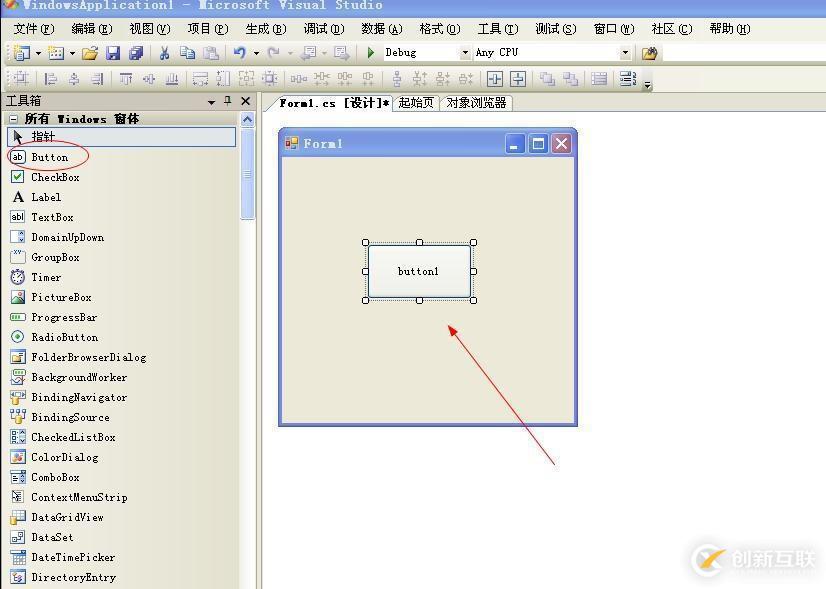
Task: Start debugging with the green play icon
Action: click(371, 53)
